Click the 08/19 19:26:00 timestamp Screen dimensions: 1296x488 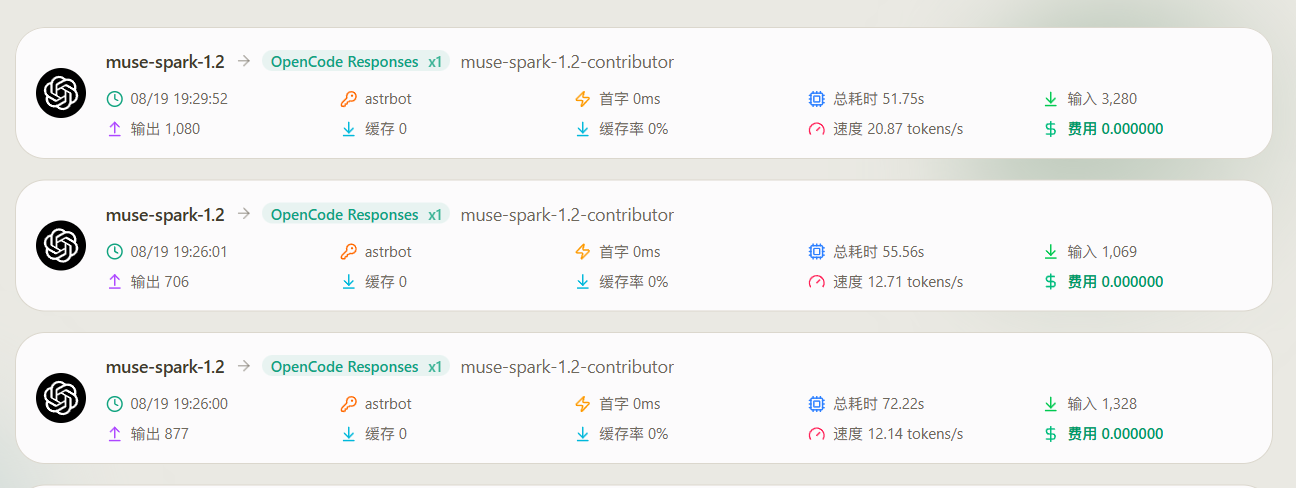click(179, 404)
